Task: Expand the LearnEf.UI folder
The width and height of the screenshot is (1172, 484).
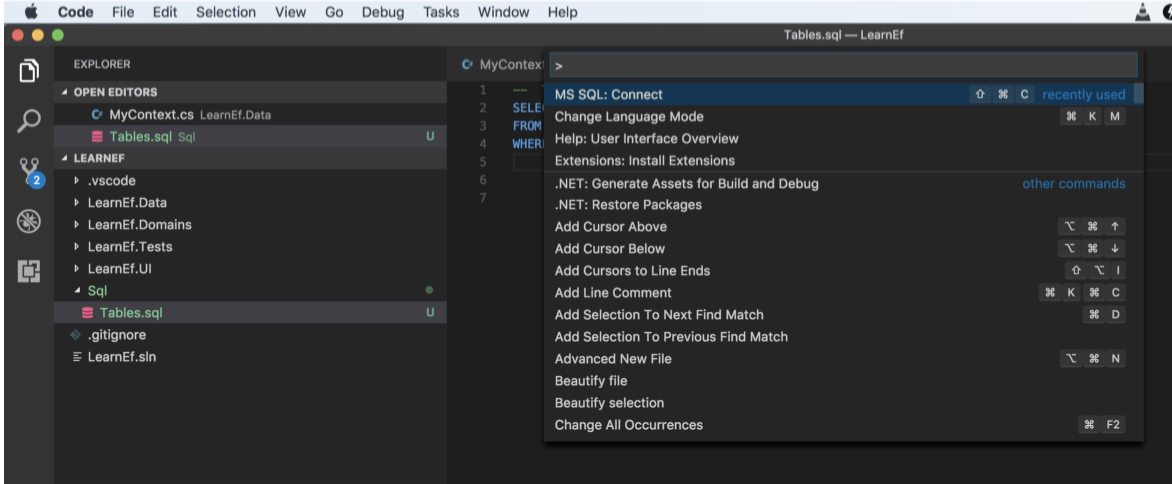Action: [76, 269]
